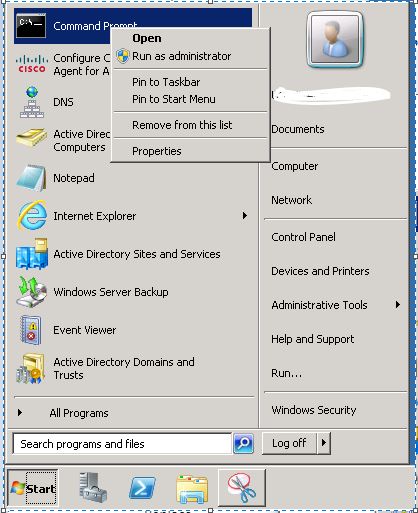
Task: Click Active Directory Sites and Services text
Action: pos(137,254)
